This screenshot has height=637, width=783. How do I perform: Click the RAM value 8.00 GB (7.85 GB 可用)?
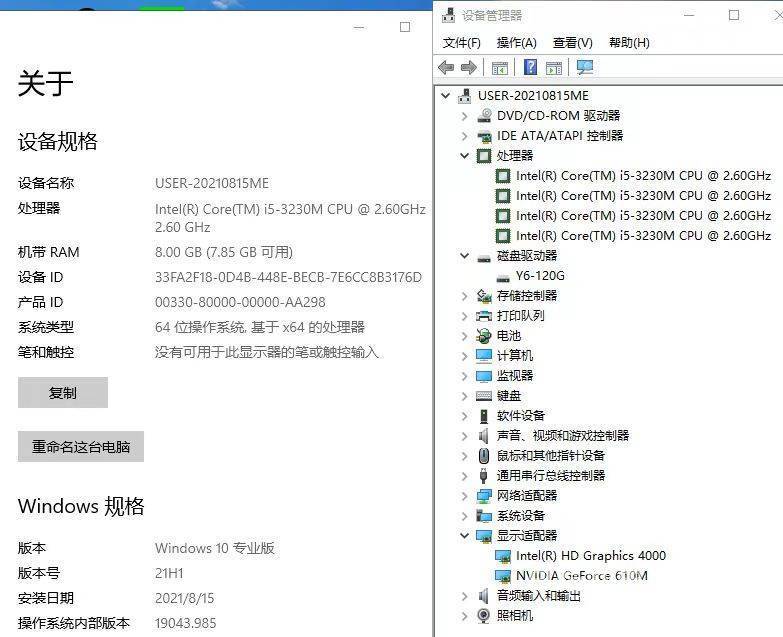(x=224, y=252)
